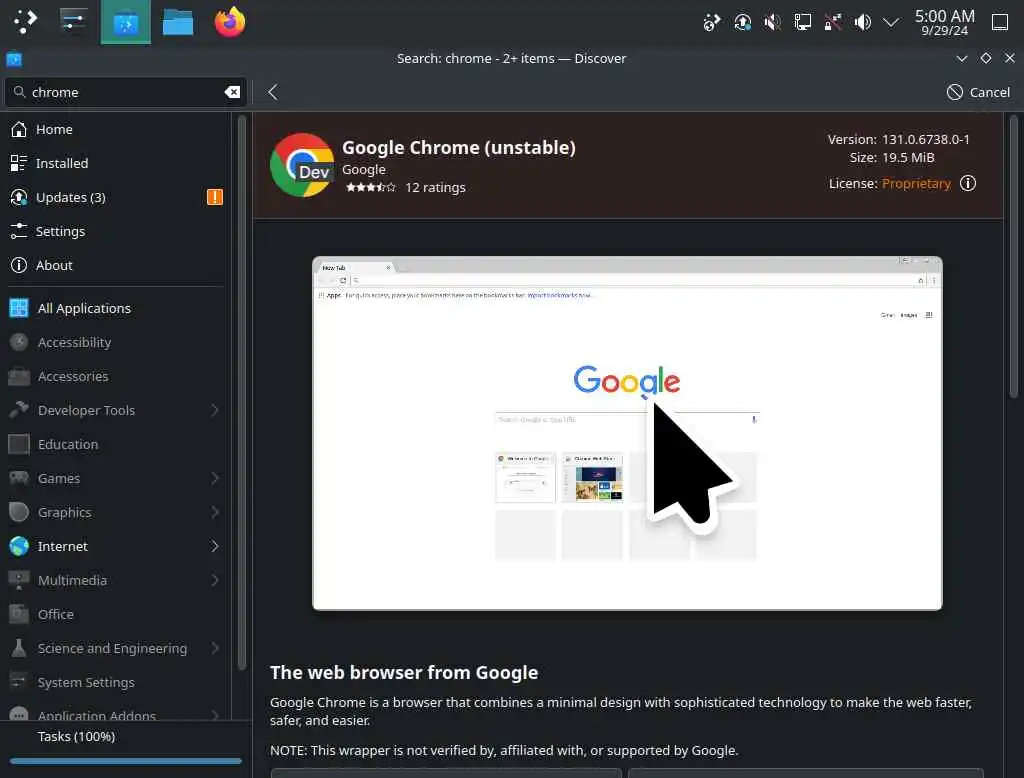Enlarge the Chrome screenshot thumbnail
1024x778 pixels.
tap(627, 433)
